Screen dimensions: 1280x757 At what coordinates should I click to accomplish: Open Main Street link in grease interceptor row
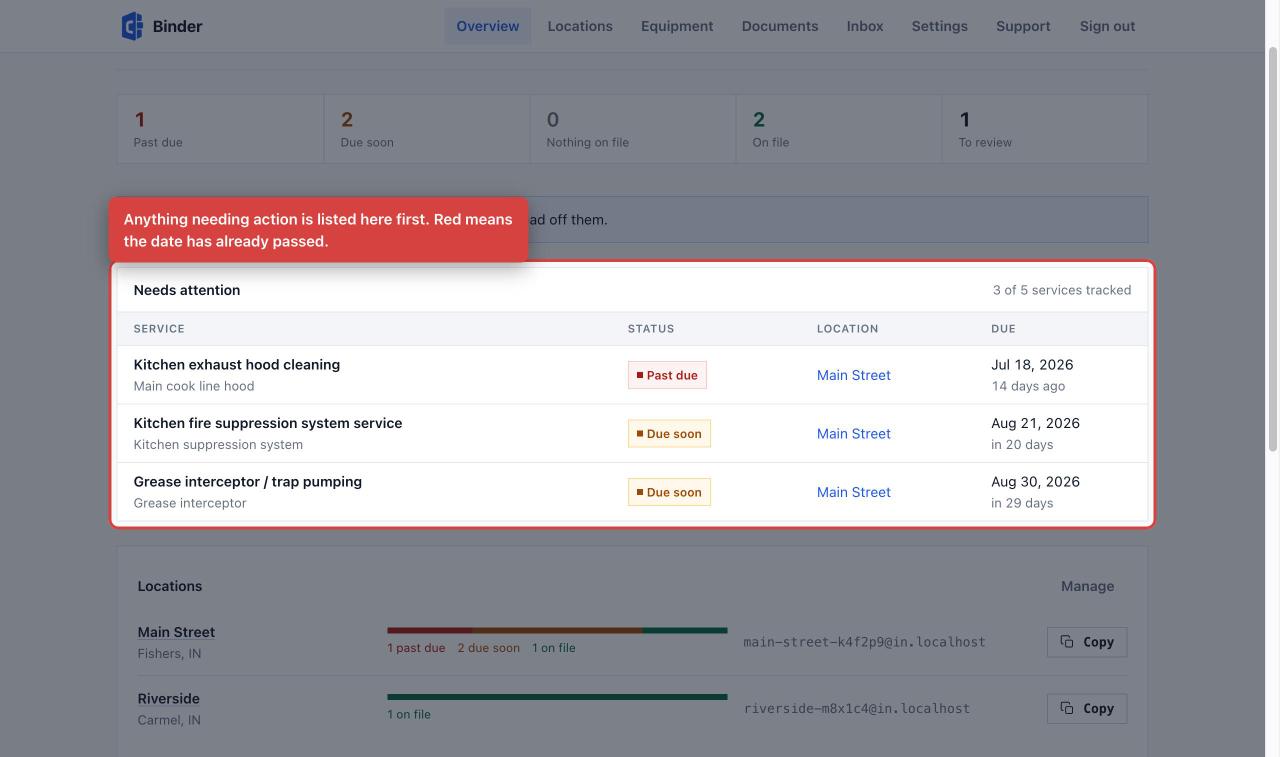[x=854, y=492]
